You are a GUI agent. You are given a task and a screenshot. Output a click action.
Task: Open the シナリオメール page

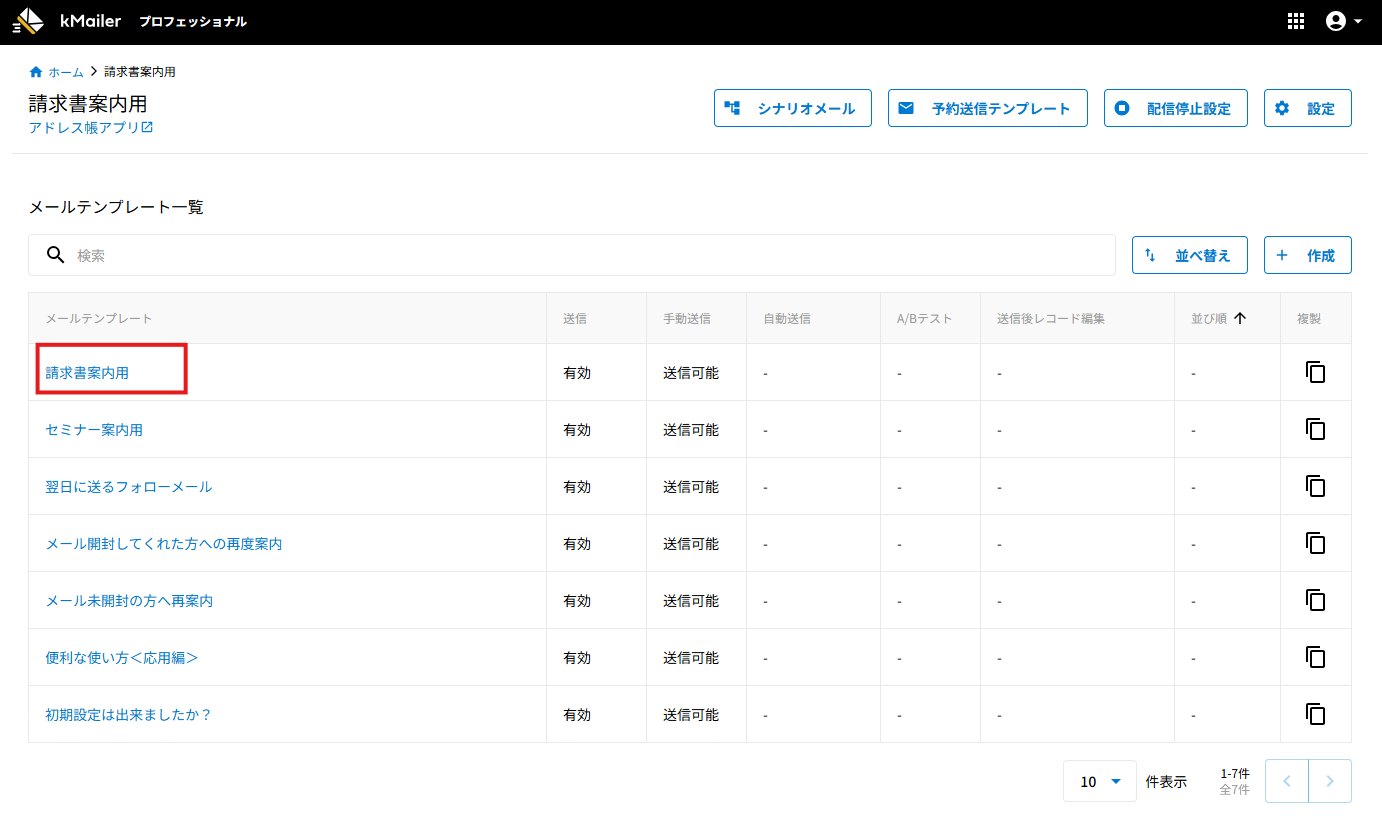pos(792,108)
